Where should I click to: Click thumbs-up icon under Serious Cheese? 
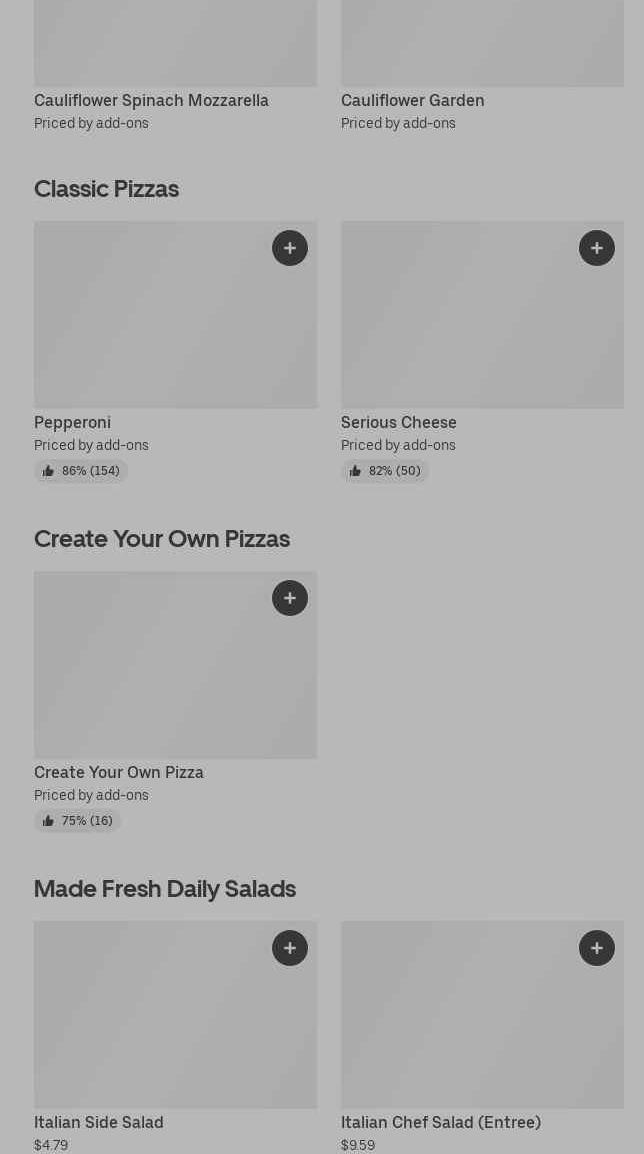click(x=355, y=471)
